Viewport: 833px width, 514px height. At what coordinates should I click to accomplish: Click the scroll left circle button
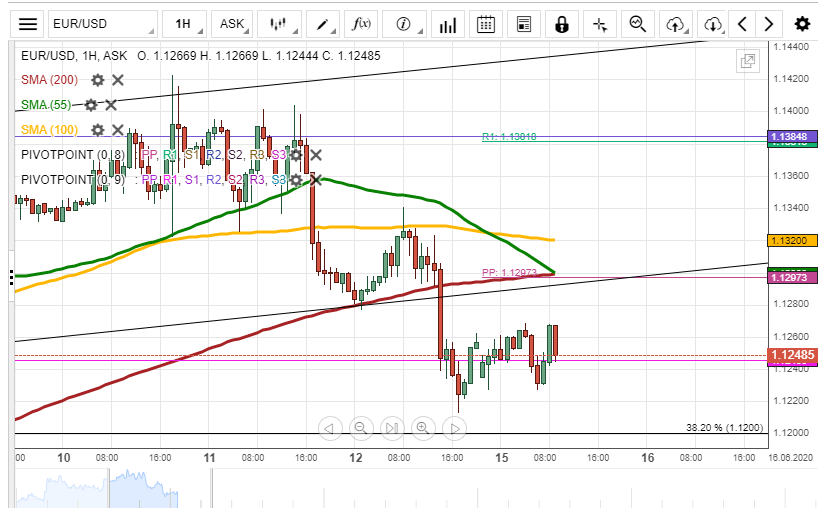(x=329, y=428)
